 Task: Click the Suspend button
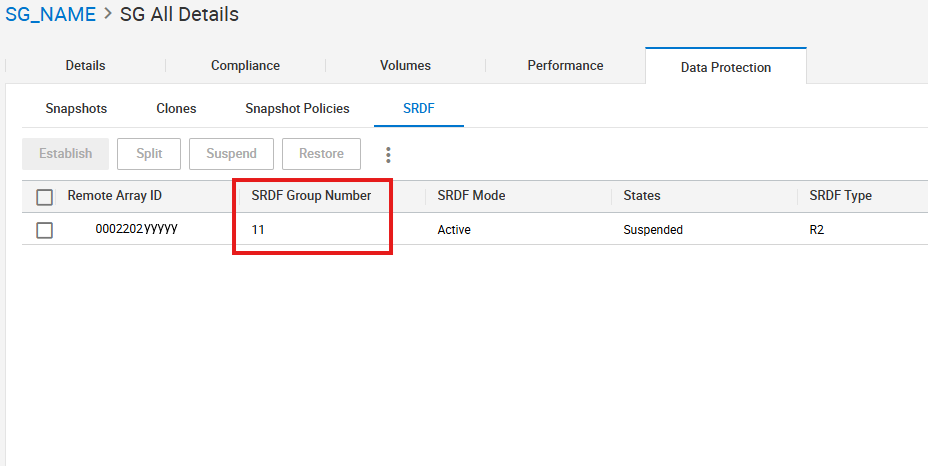click(x=231, y=154)
